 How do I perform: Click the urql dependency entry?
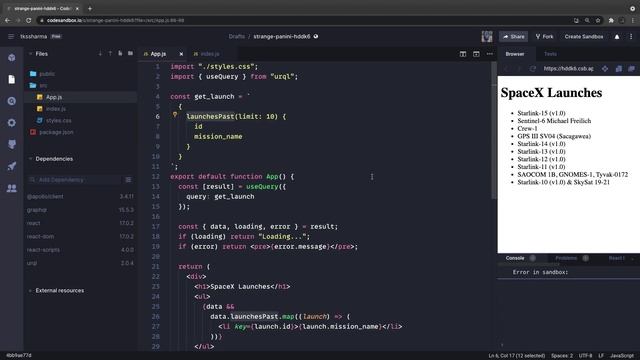80,263
